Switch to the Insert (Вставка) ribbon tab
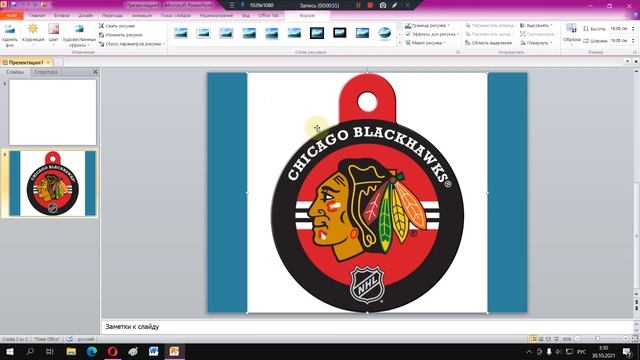 (62, 16)
